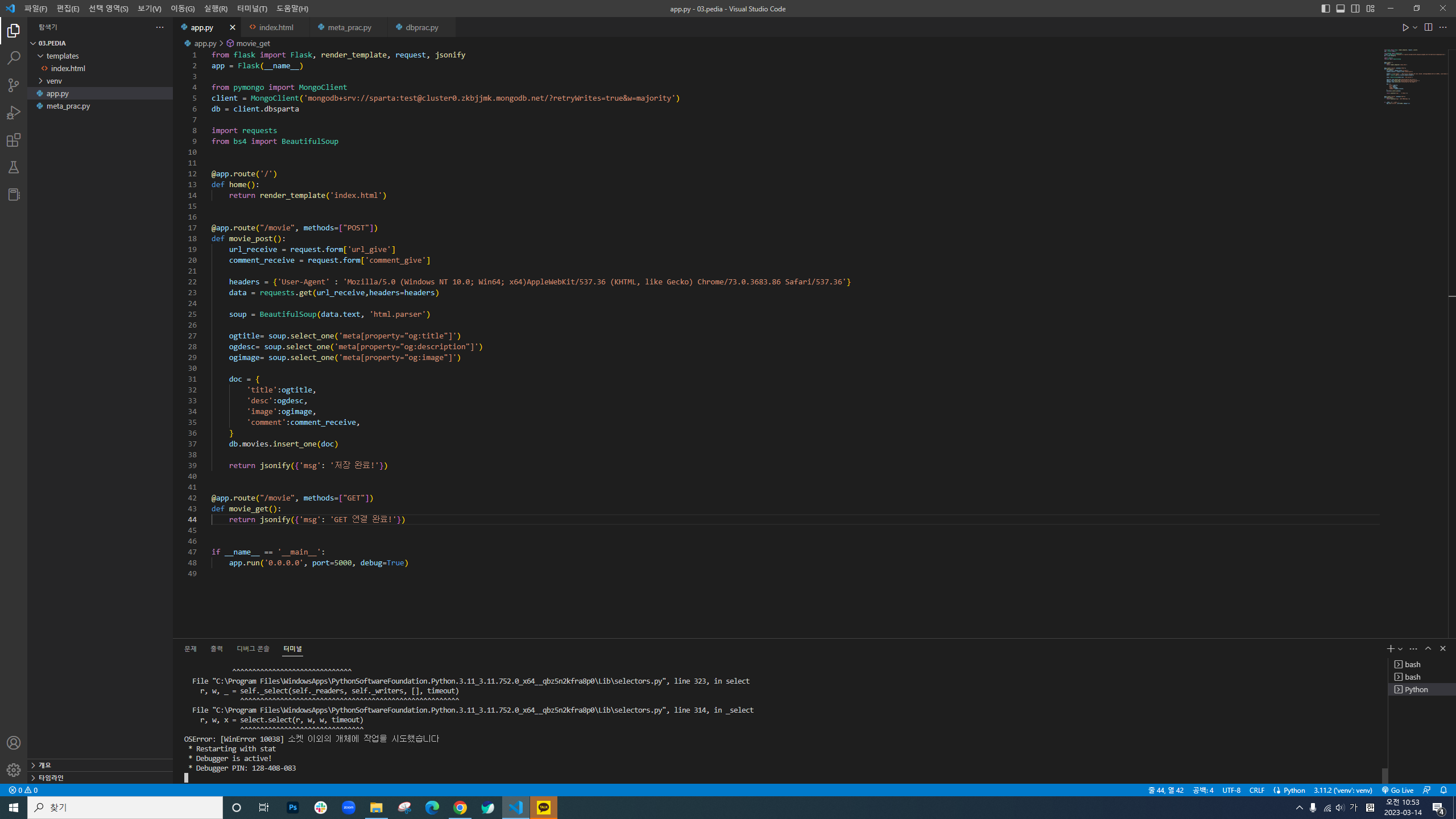Split the editor to the right

[1428, 27]
